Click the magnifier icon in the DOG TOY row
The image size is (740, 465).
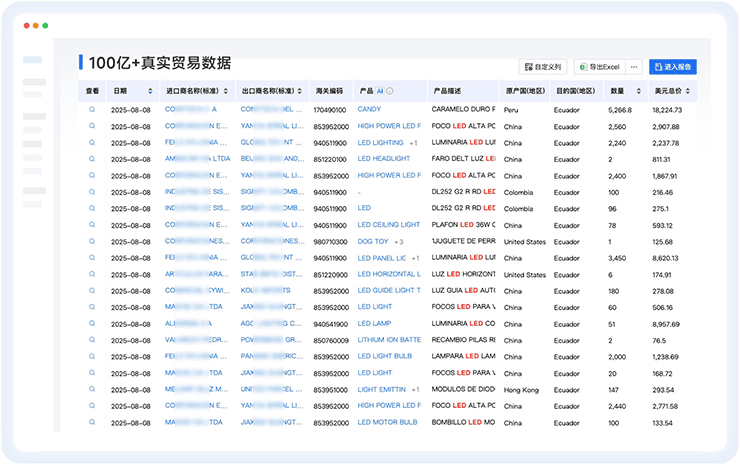(92, 242)
